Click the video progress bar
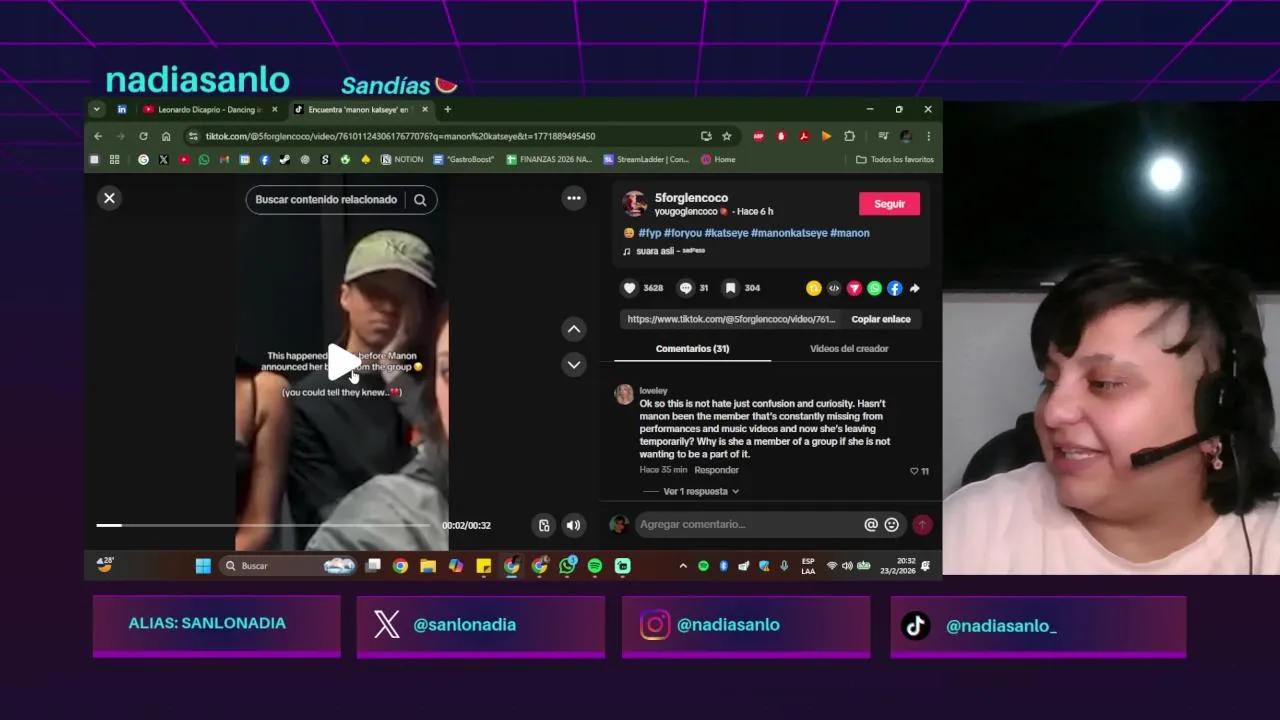 point(263,525)
